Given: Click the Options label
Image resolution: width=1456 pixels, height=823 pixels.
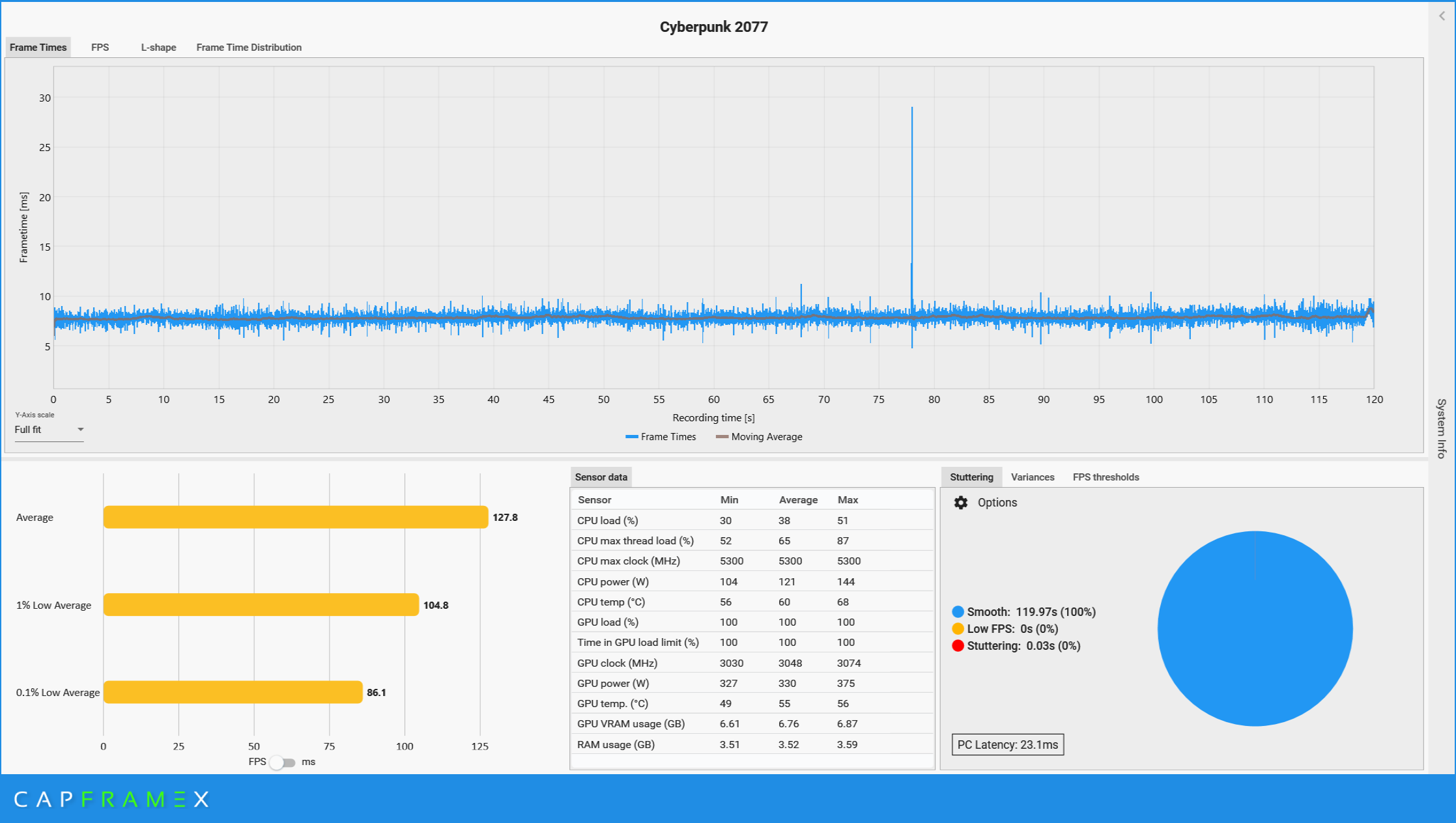Looking at the screenshot, I should pyautogui.click(x=997, y=503).
